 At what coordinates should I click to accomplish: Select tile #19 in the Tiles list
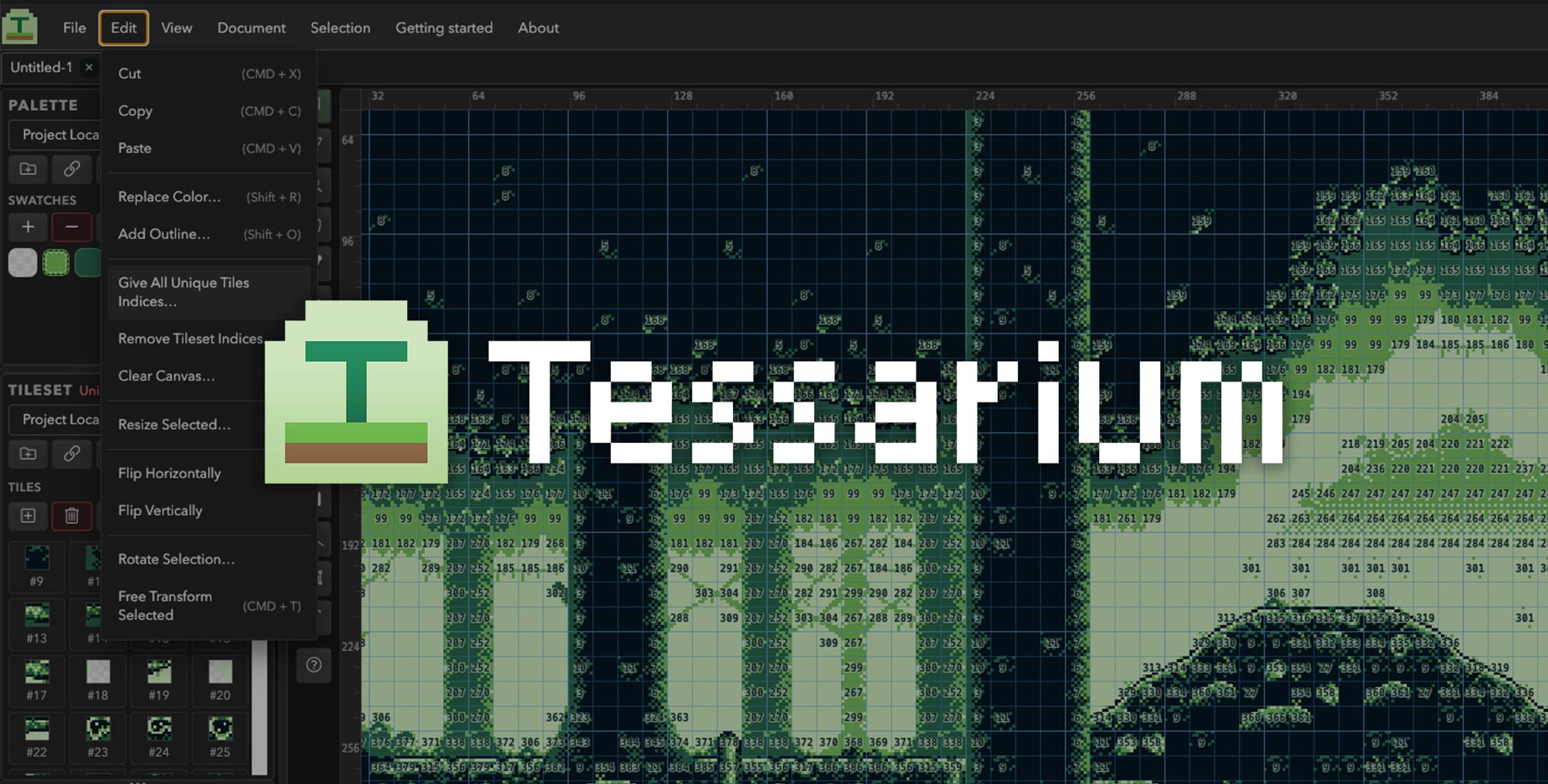(159, 681)
